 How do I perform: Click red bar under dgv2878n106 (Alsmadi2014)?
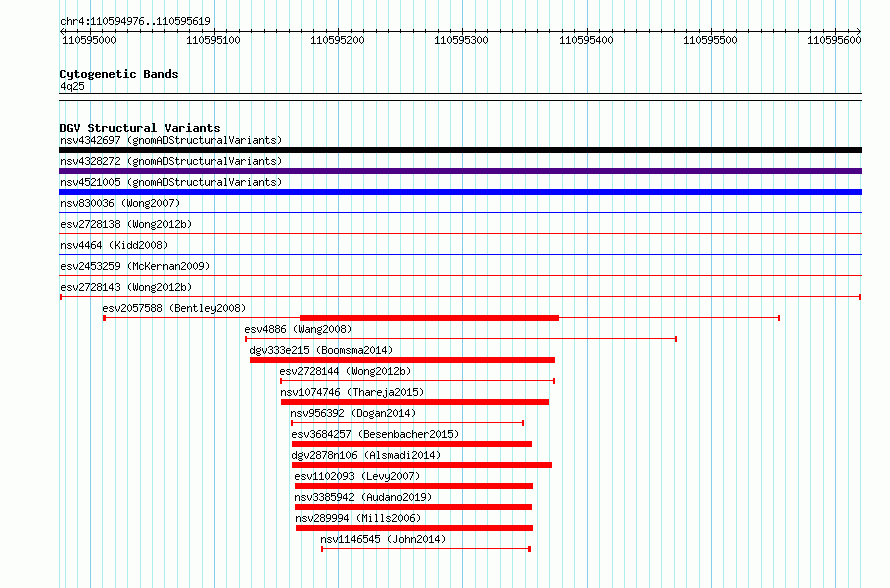pos(422,465)
